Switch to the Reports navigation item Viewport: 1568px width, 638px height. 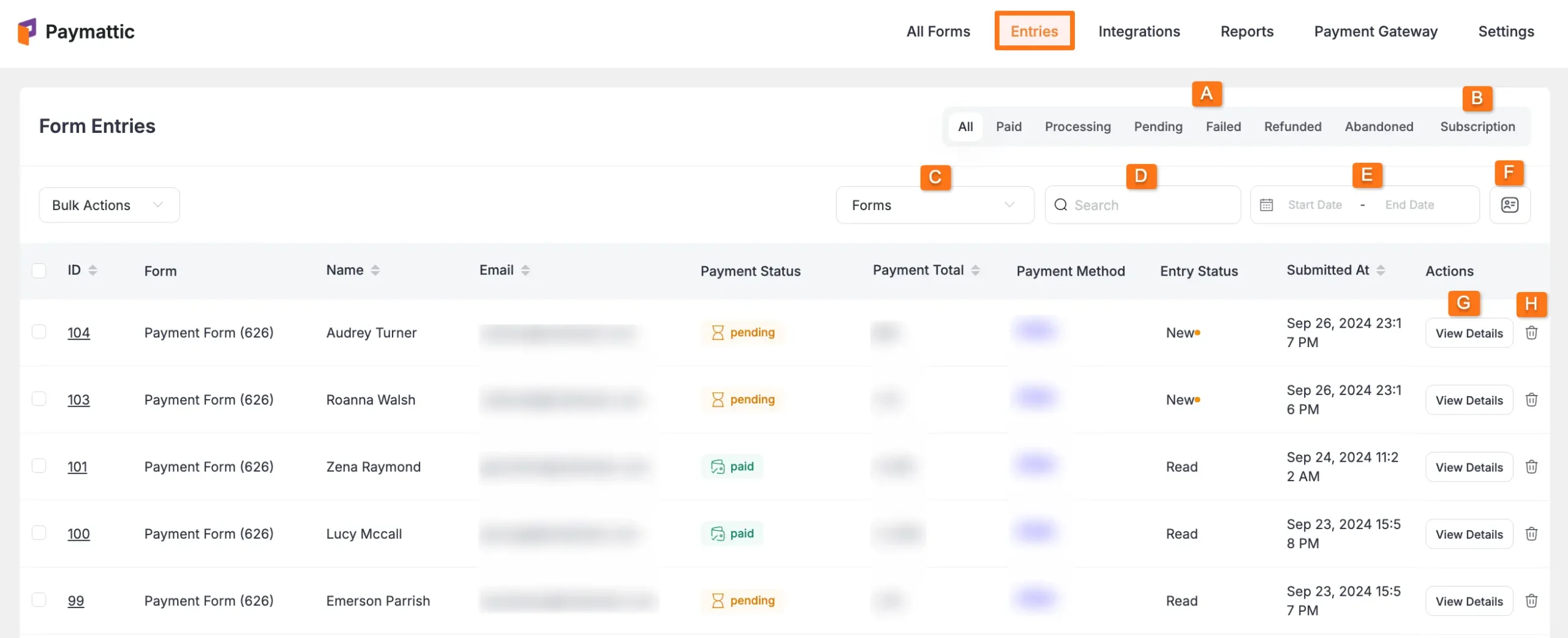(1247, 31)
